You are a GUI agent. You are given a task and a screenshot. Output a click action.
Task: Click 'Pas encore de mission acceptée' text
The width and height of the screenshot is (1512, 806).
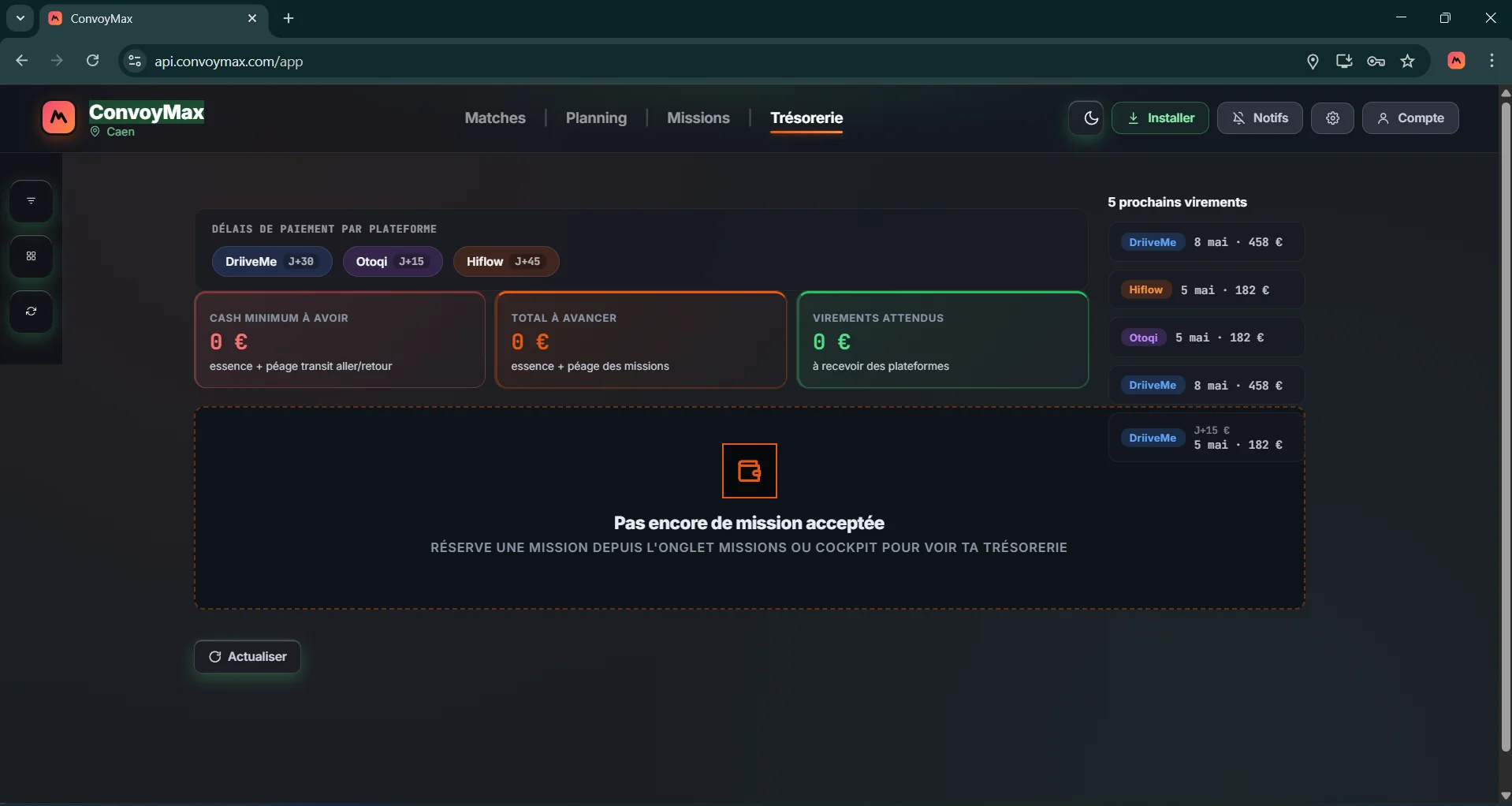749,523
